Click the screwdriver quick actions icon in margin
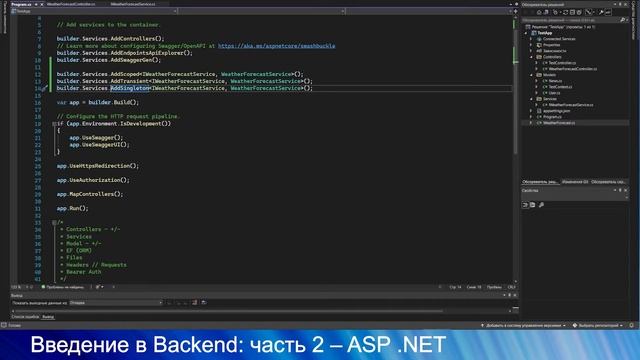The width and height of the screenshot is (640, 360). click(x=44, y=88)
